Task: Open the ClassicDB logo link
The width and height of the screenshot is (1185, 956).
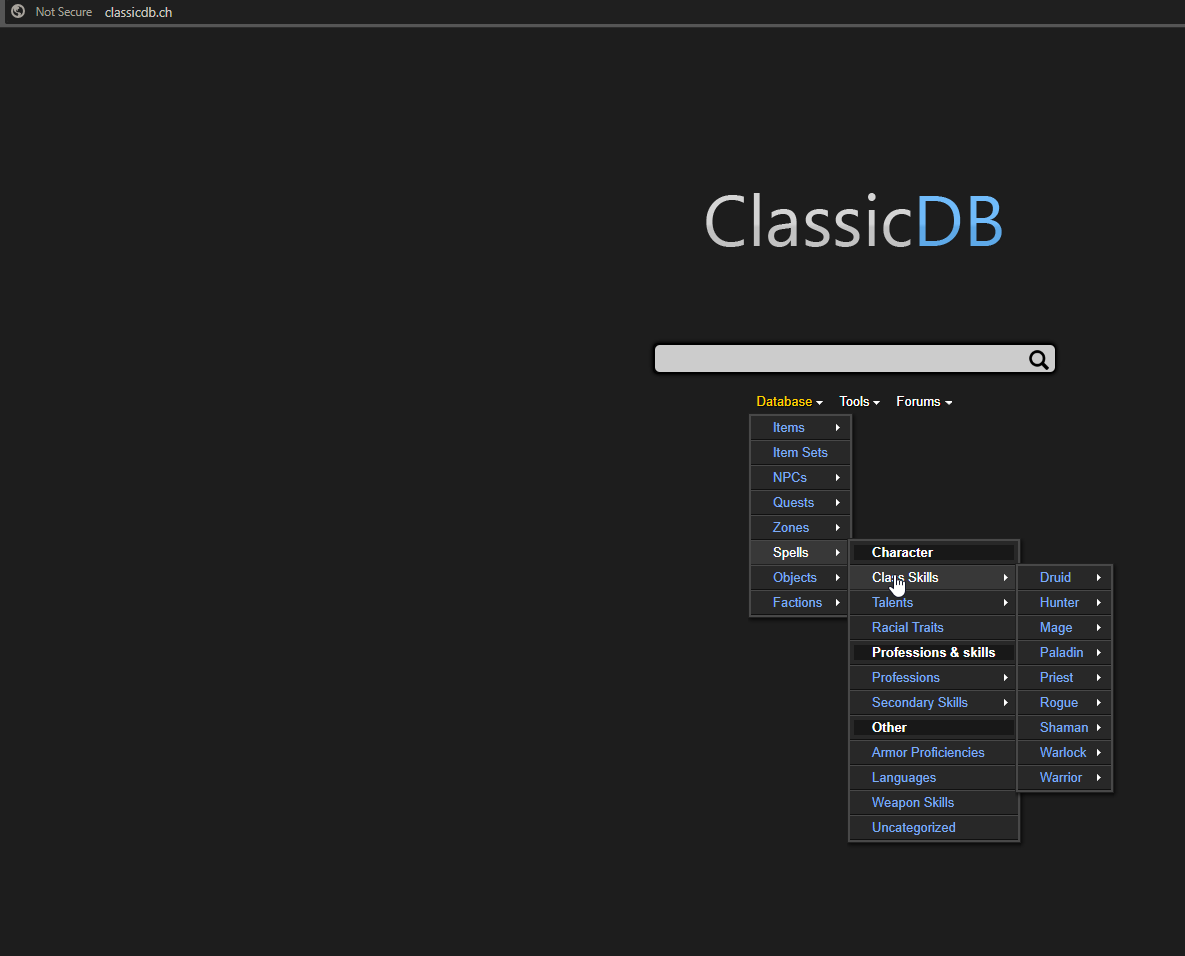Action: click(853, 221)
